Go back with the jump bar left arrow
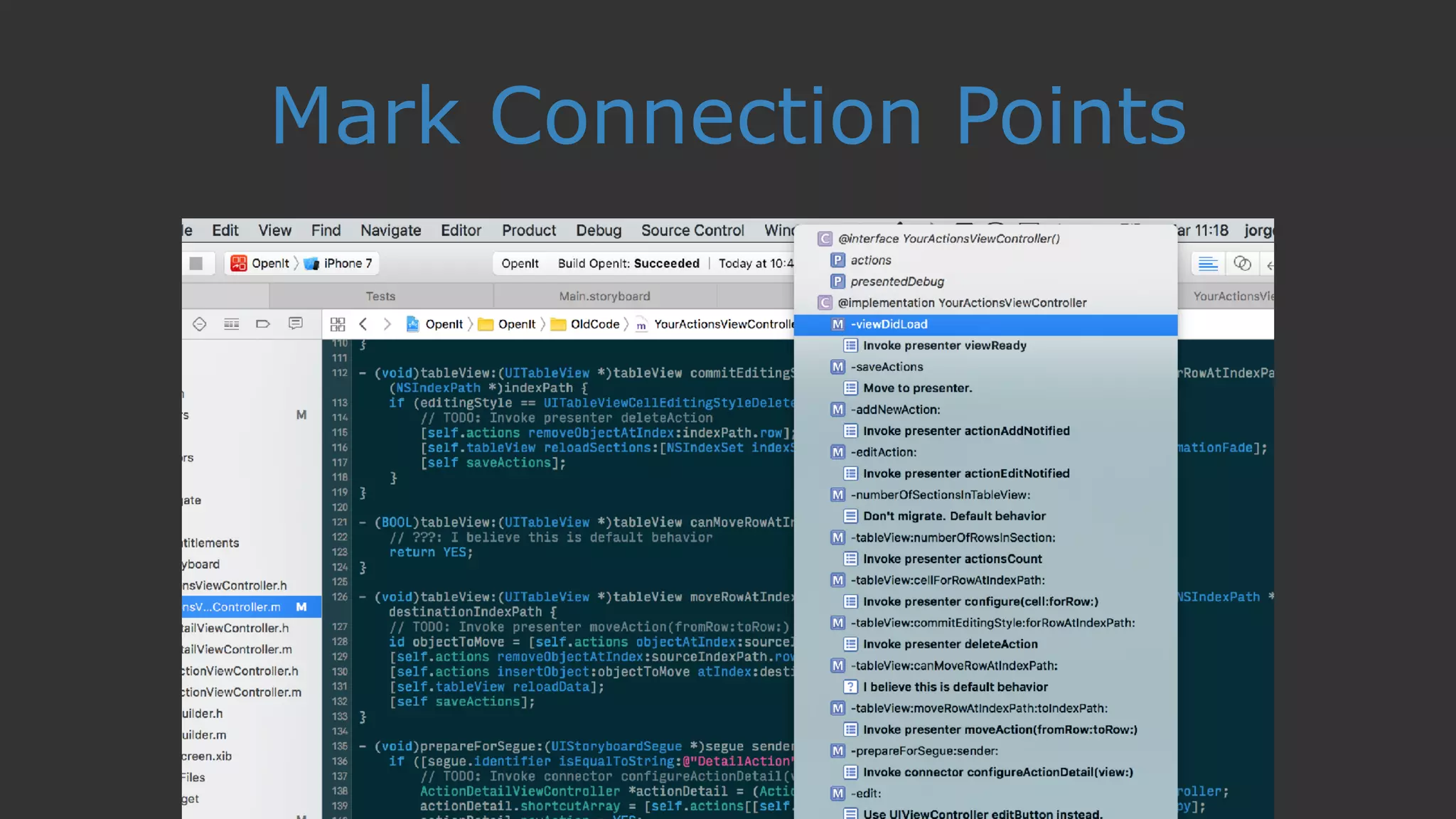The image size is (1456, 819). (x=363, y=324)
